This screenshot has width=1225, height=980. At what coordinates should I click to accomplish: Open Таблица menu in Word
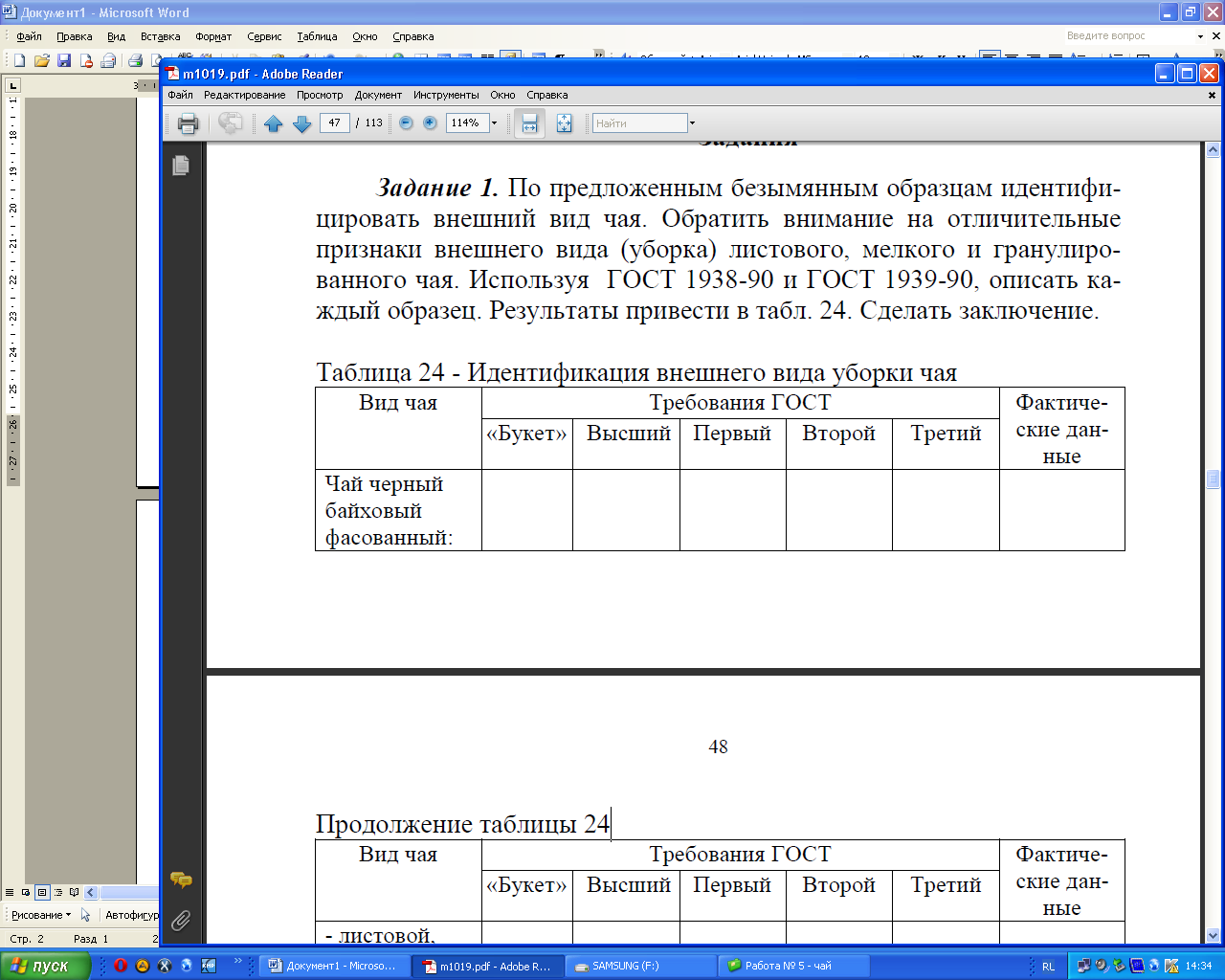(317, 36)
